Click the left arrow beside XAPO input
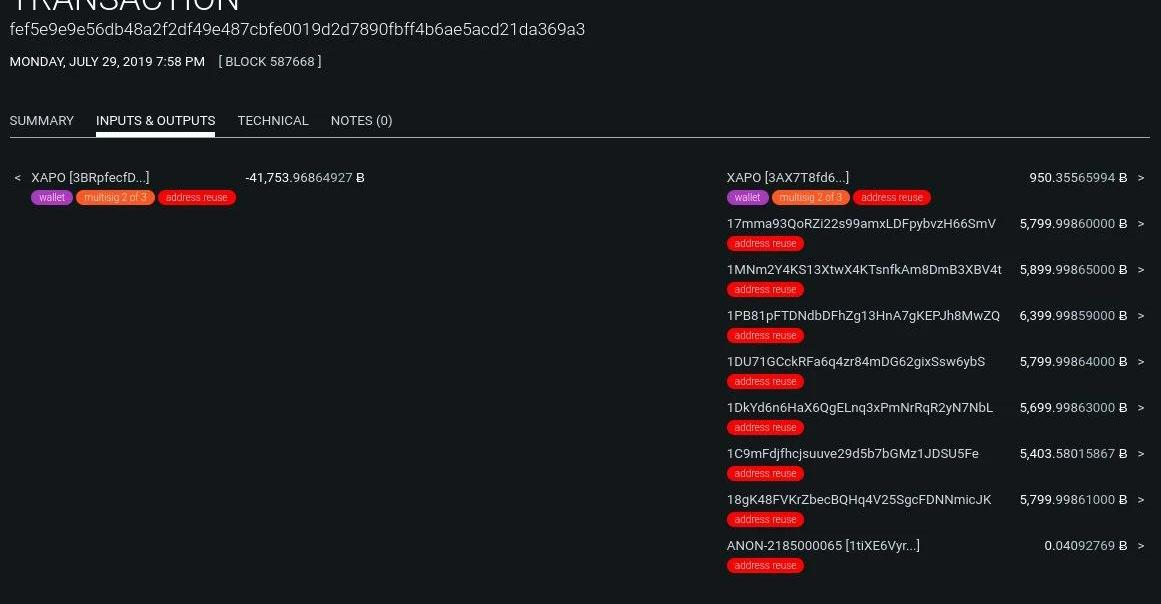Image resolution: width=1161 pixels, height=604 pixels. 18,178
